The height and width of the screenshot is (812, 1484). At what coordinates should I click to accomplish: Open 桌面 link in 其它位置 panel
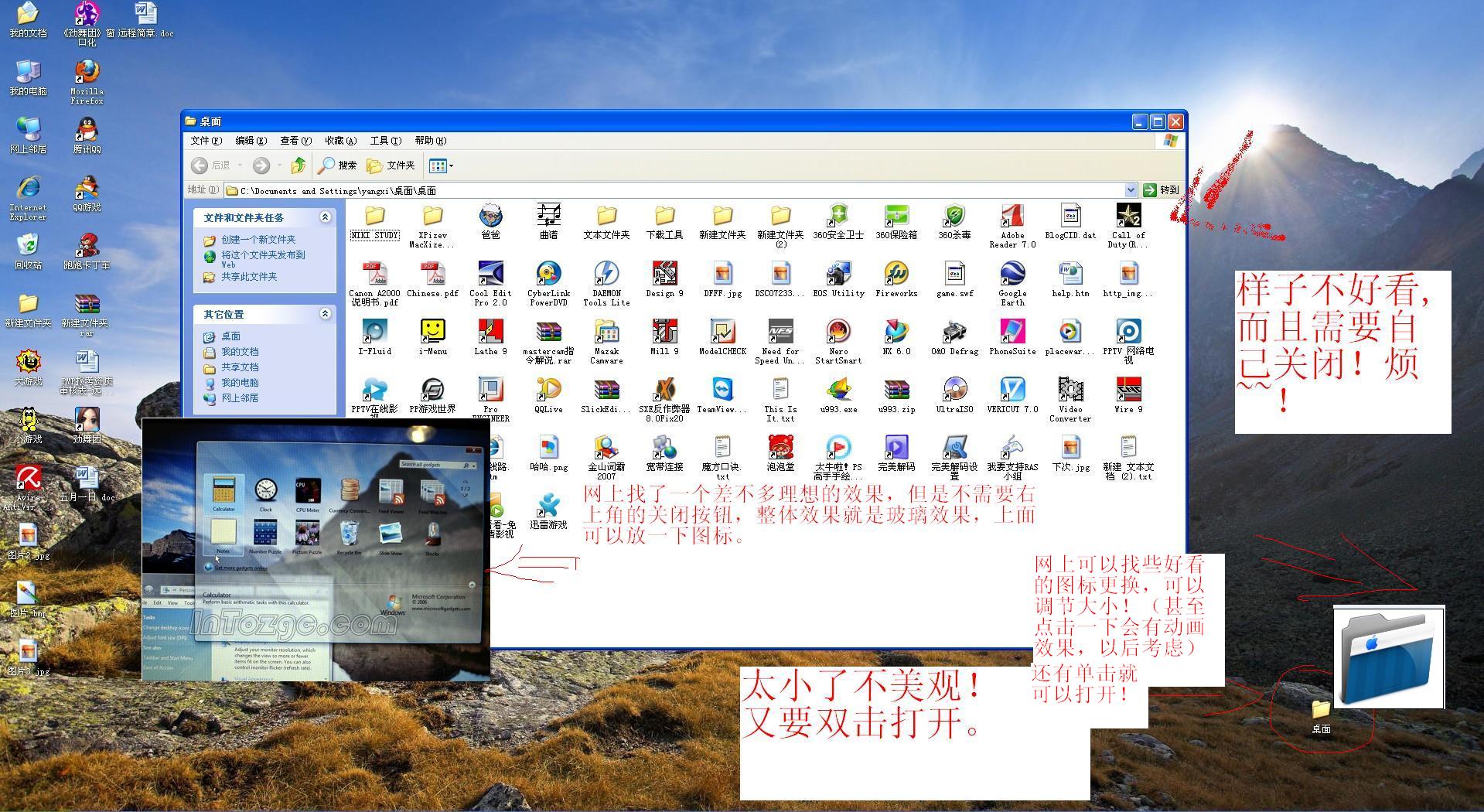(230, 336)
